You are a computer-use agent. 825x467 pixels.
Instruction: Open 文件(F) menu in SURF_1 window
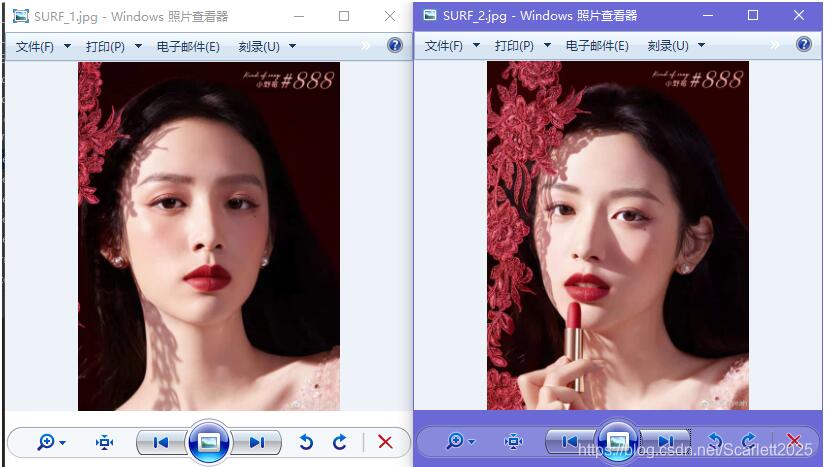coord(36,47)
